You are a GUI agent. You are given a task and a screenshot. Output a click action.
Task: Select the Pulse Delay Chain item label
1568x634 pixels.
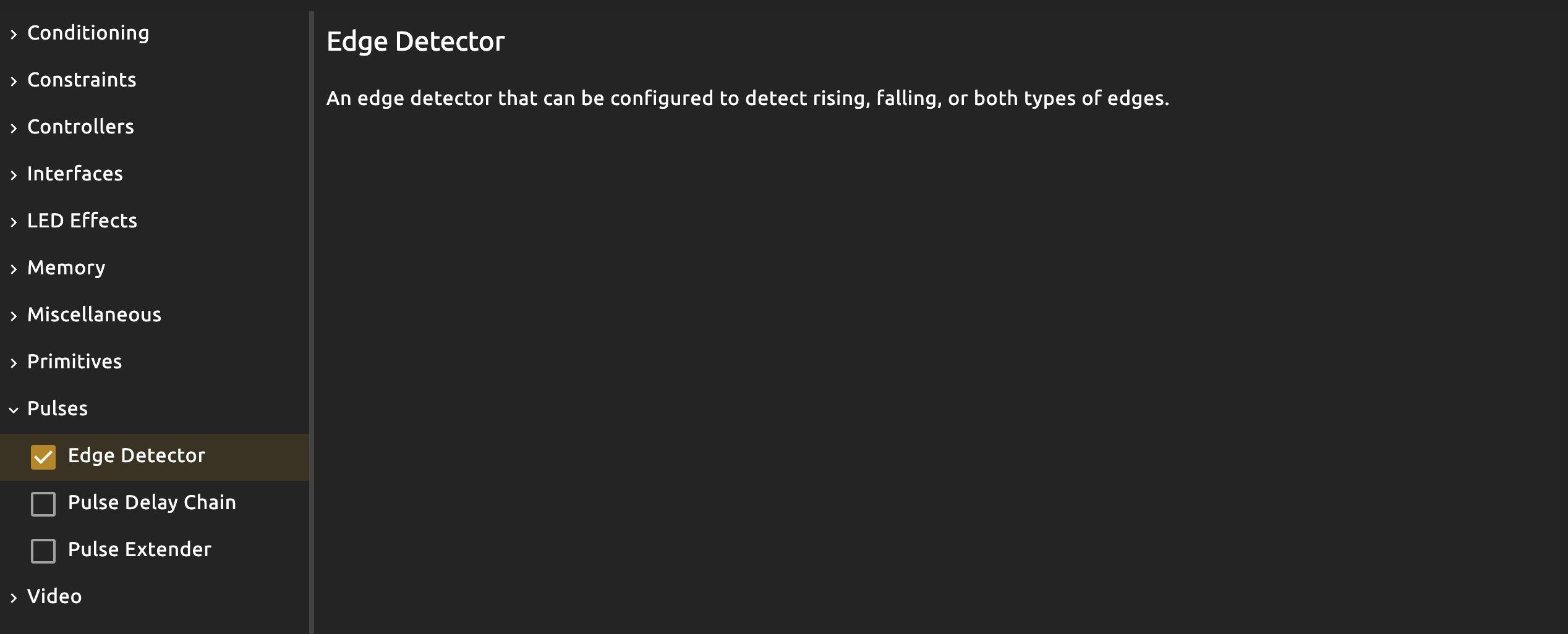point(152,503)
